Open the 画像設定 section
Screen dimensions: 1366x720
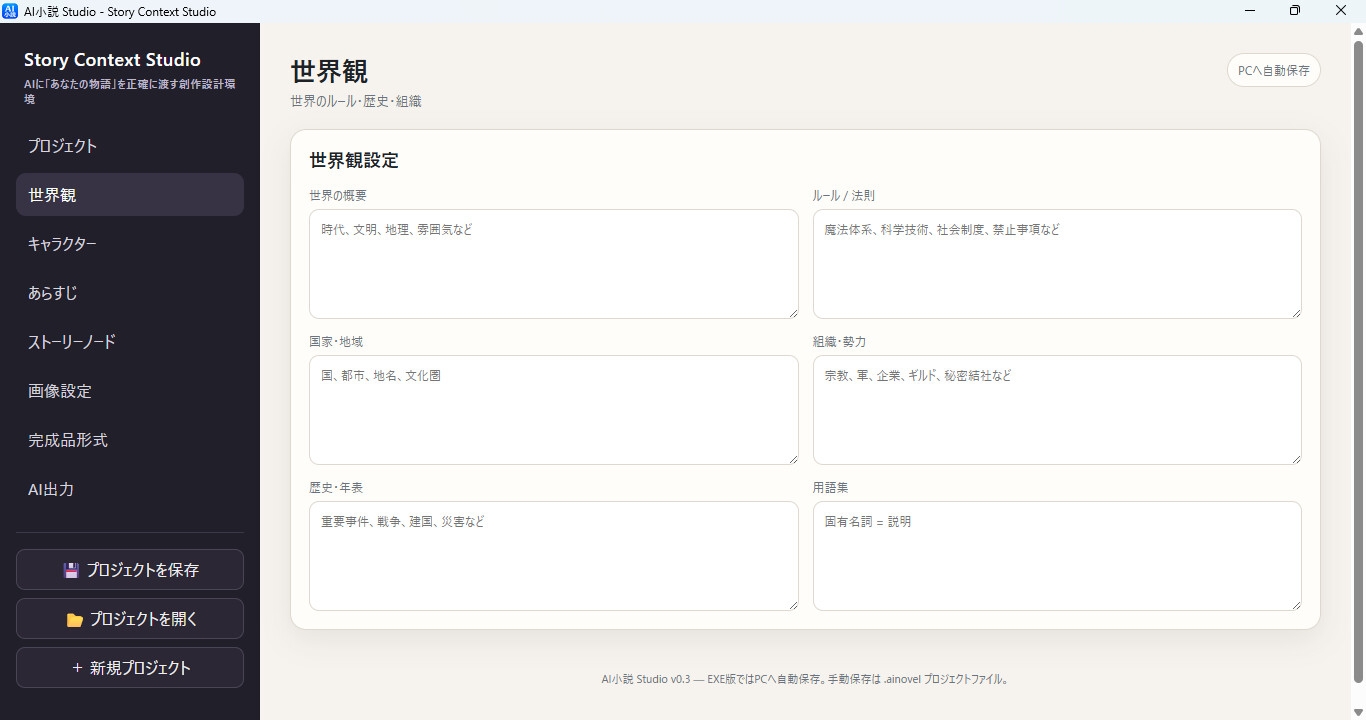pyautogui.click(x=130, y=391)
